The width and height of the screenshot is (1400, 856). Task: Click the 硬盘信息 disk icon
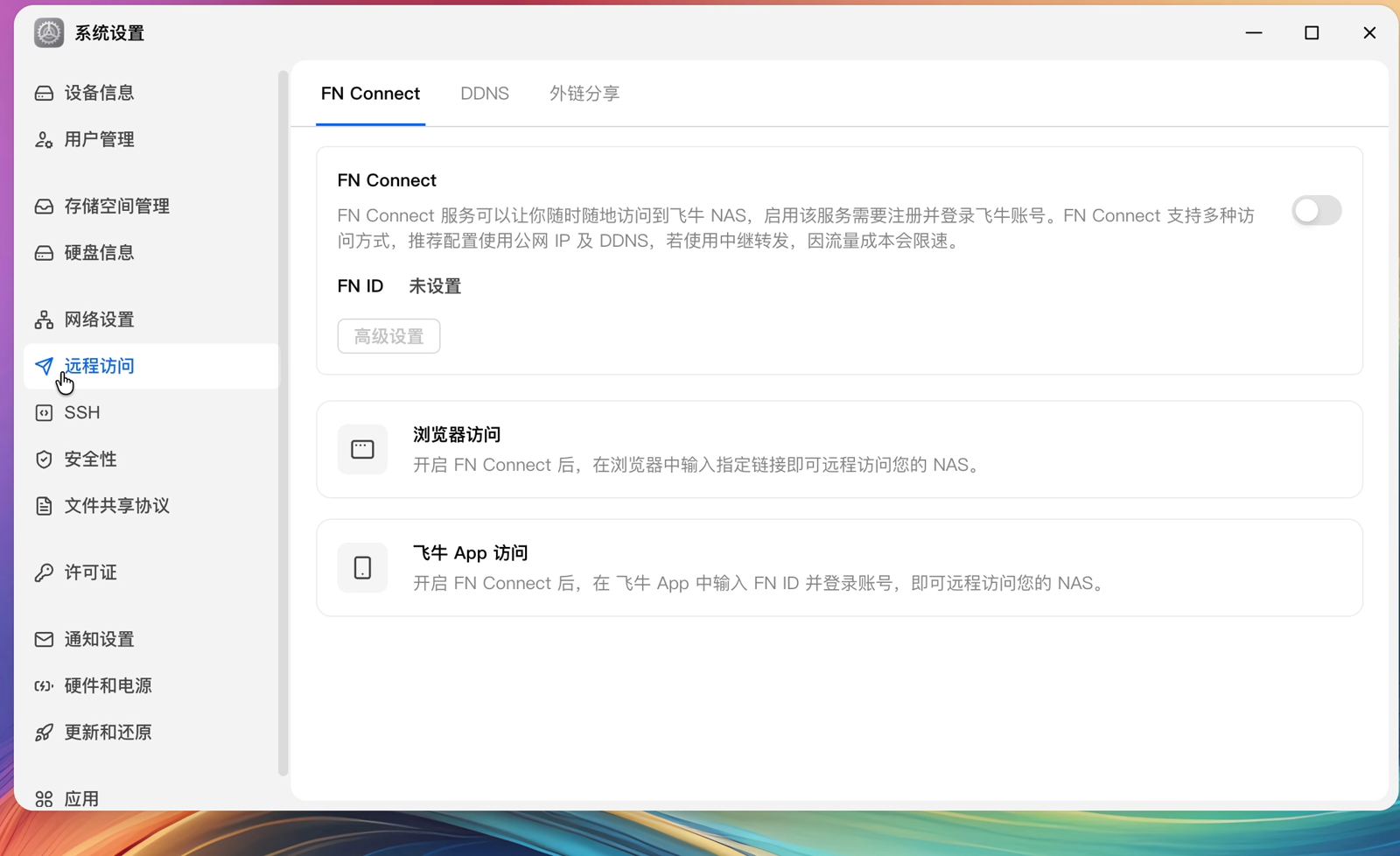tap(44, 253)
